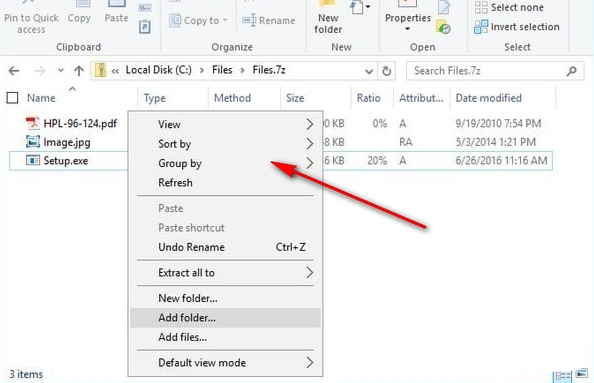Click the Back navigation arrow
Viewport: 594px width, 383px height.
pos(14,71)
